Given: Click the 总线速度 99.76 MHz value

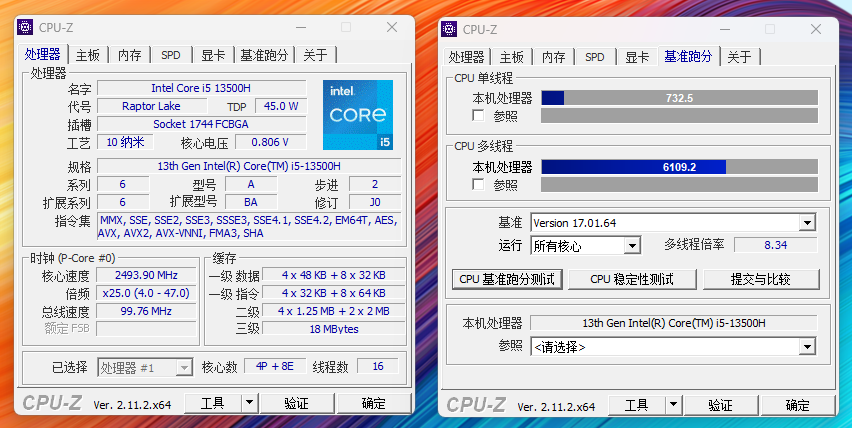Looking at the screenshot, I should coord(146,311).
